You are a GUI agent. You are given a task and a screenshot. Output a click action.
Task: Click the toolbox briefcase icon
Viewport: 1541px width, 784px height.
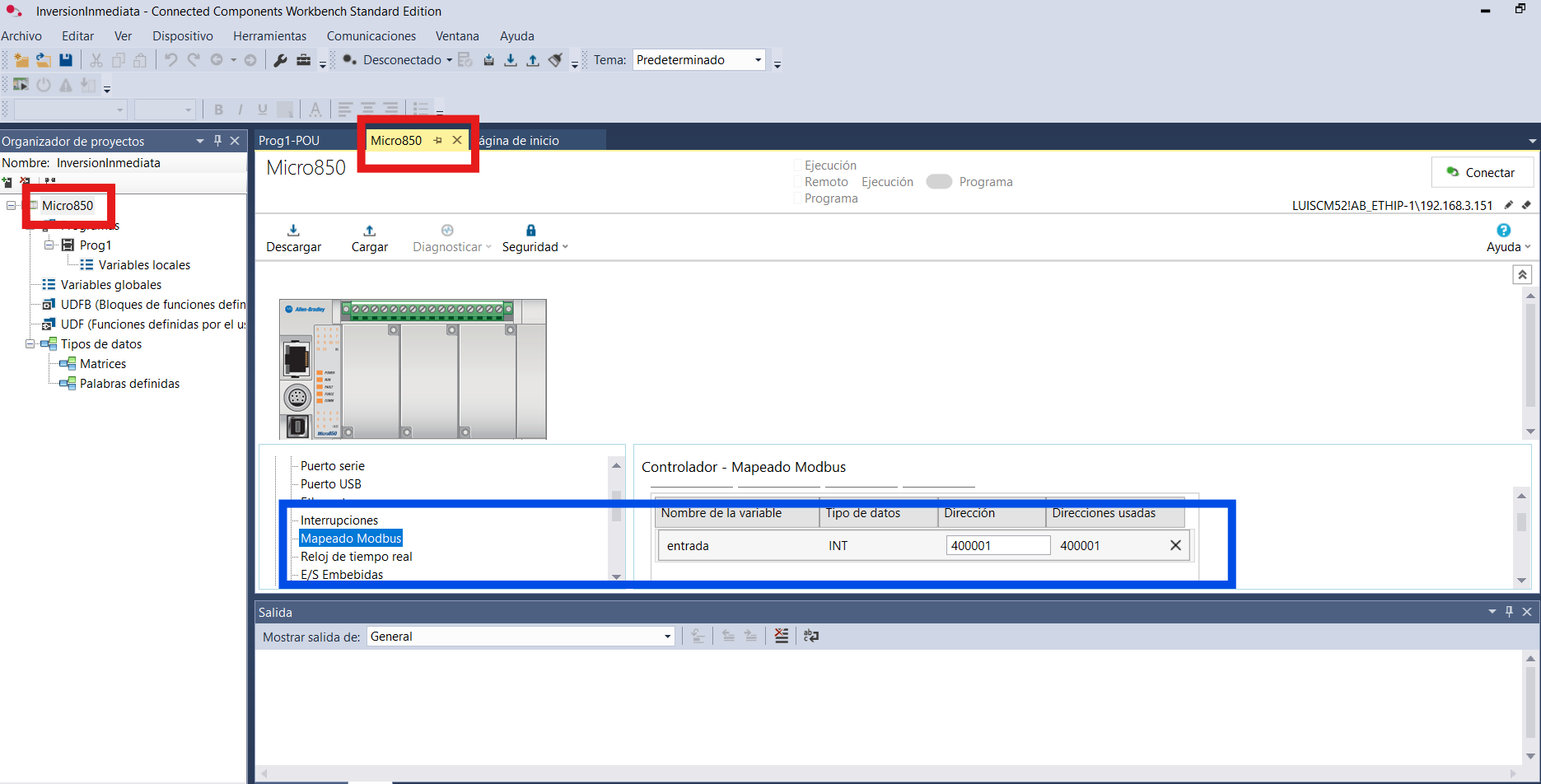coord(303,60)
